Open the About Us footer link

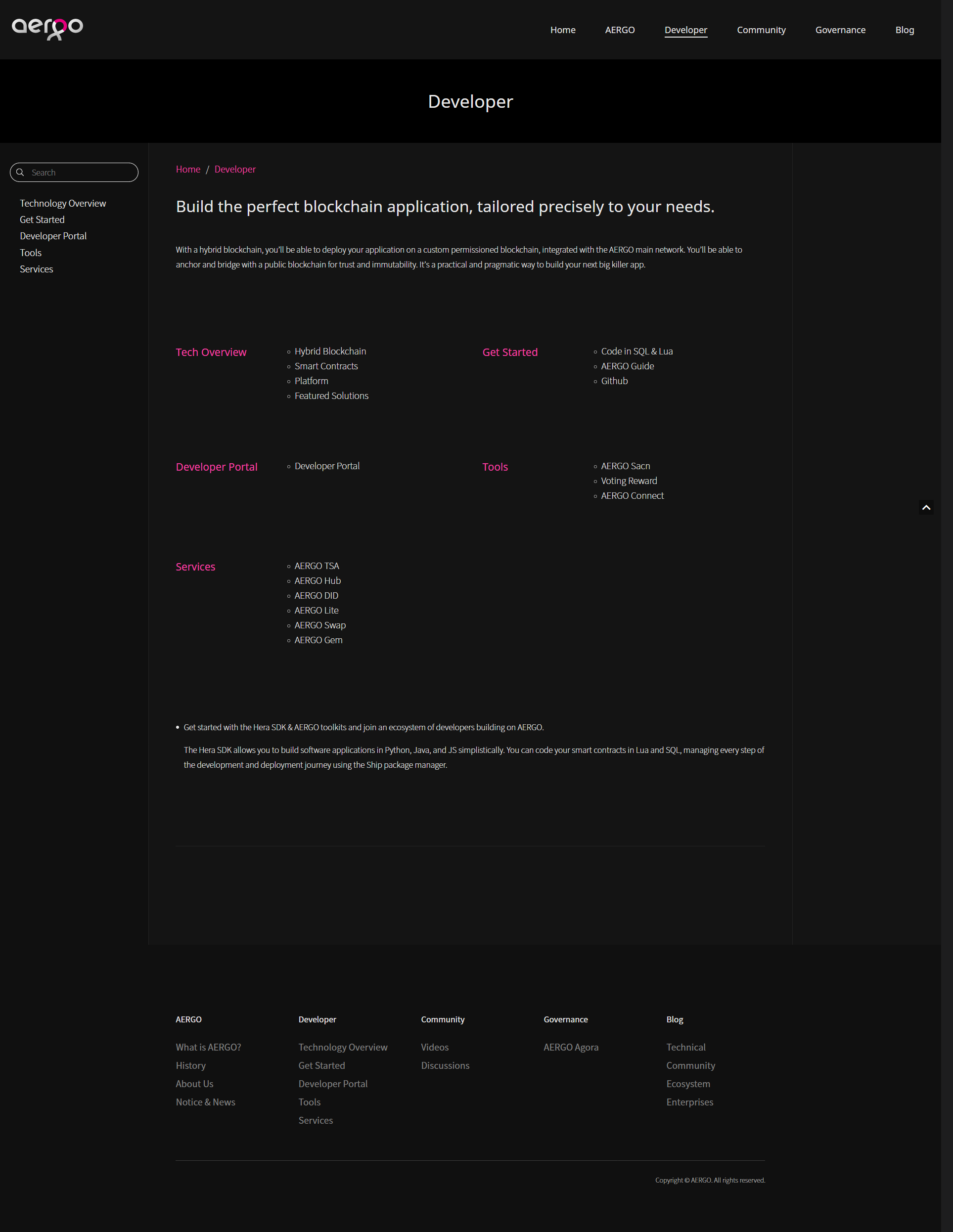coord(195,1084)
